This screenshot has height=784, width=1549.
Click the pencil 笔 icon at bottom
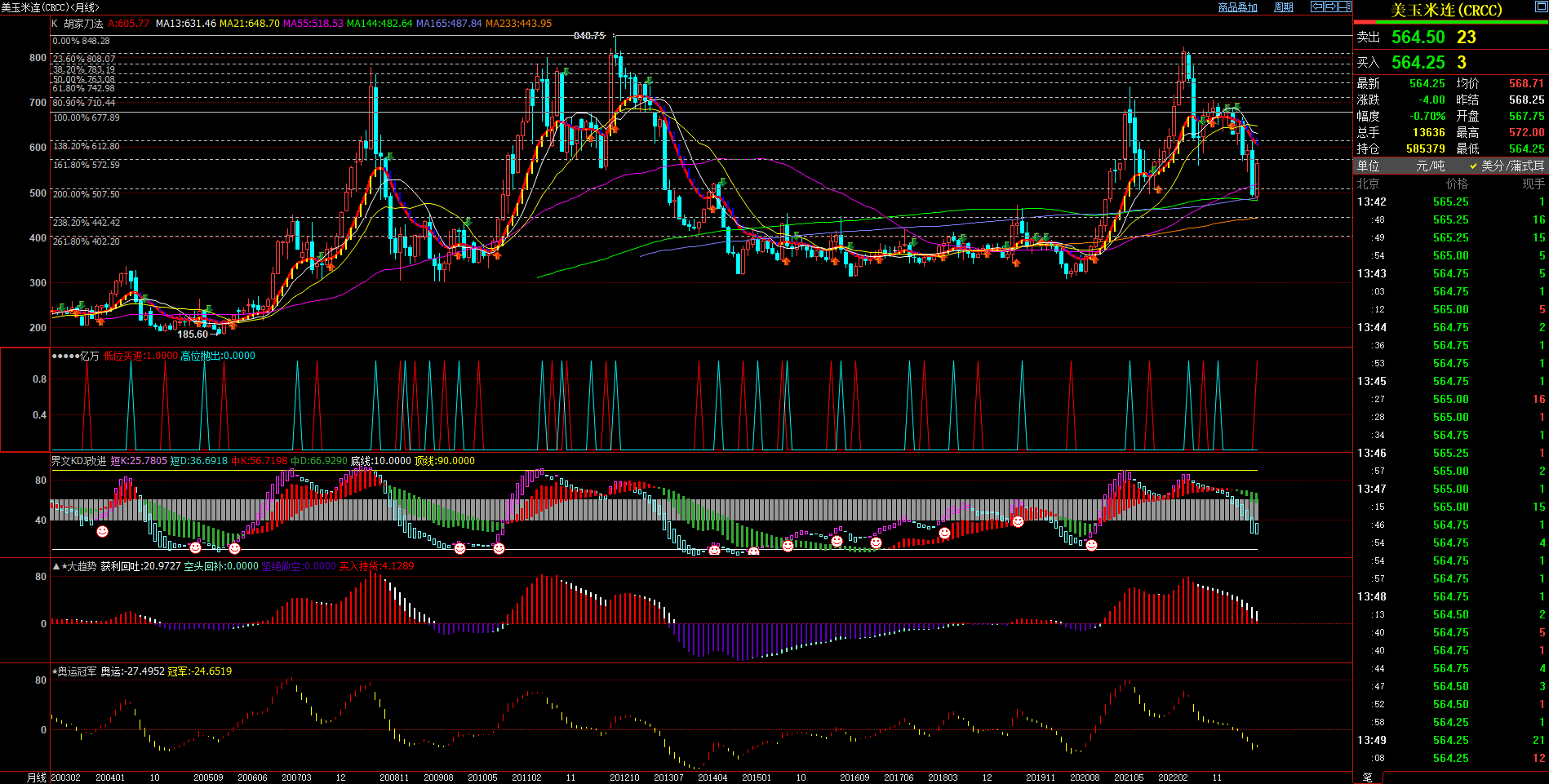point(1368,777)
